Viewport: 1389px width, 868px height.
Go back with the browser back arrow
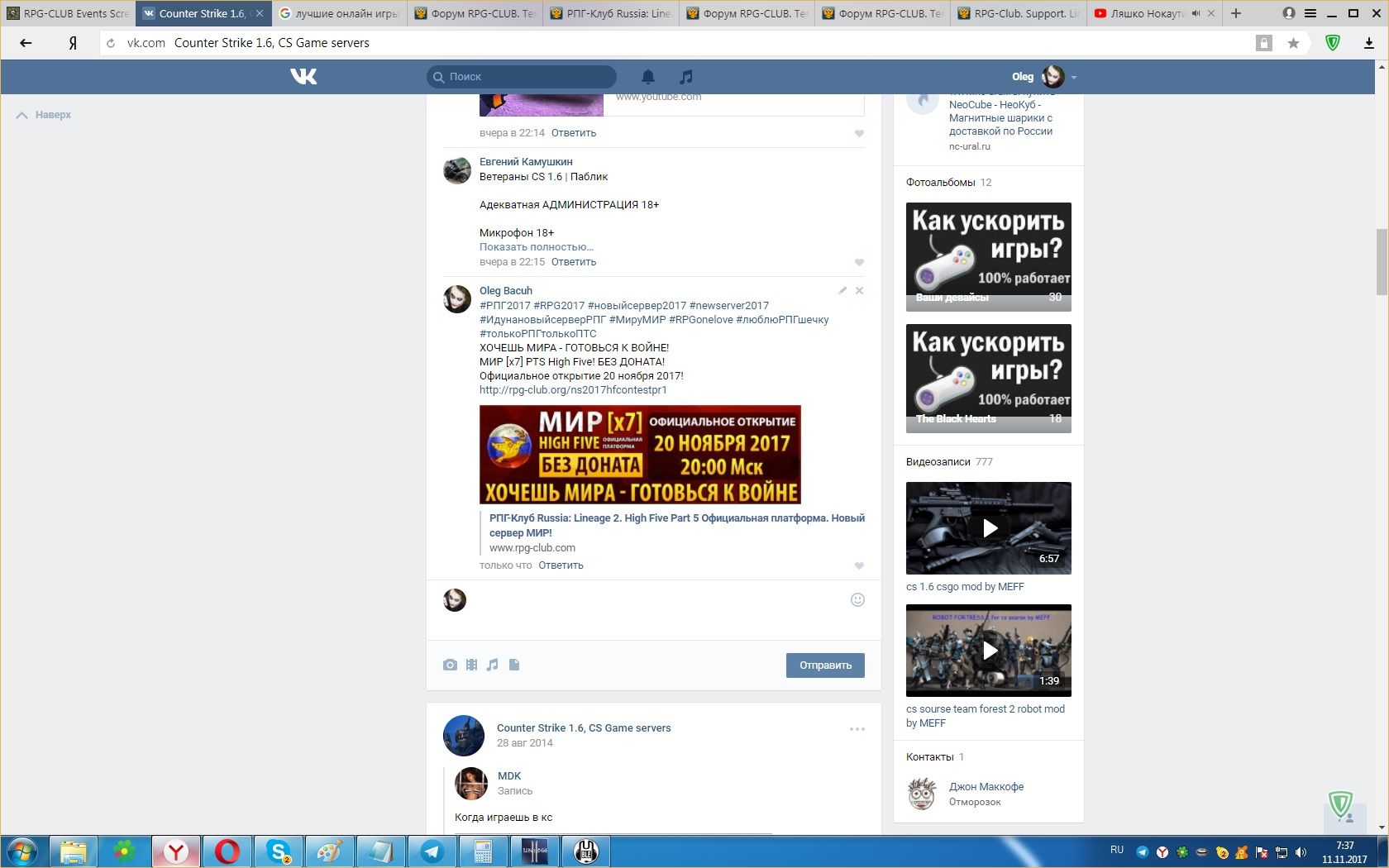(26, 43)
